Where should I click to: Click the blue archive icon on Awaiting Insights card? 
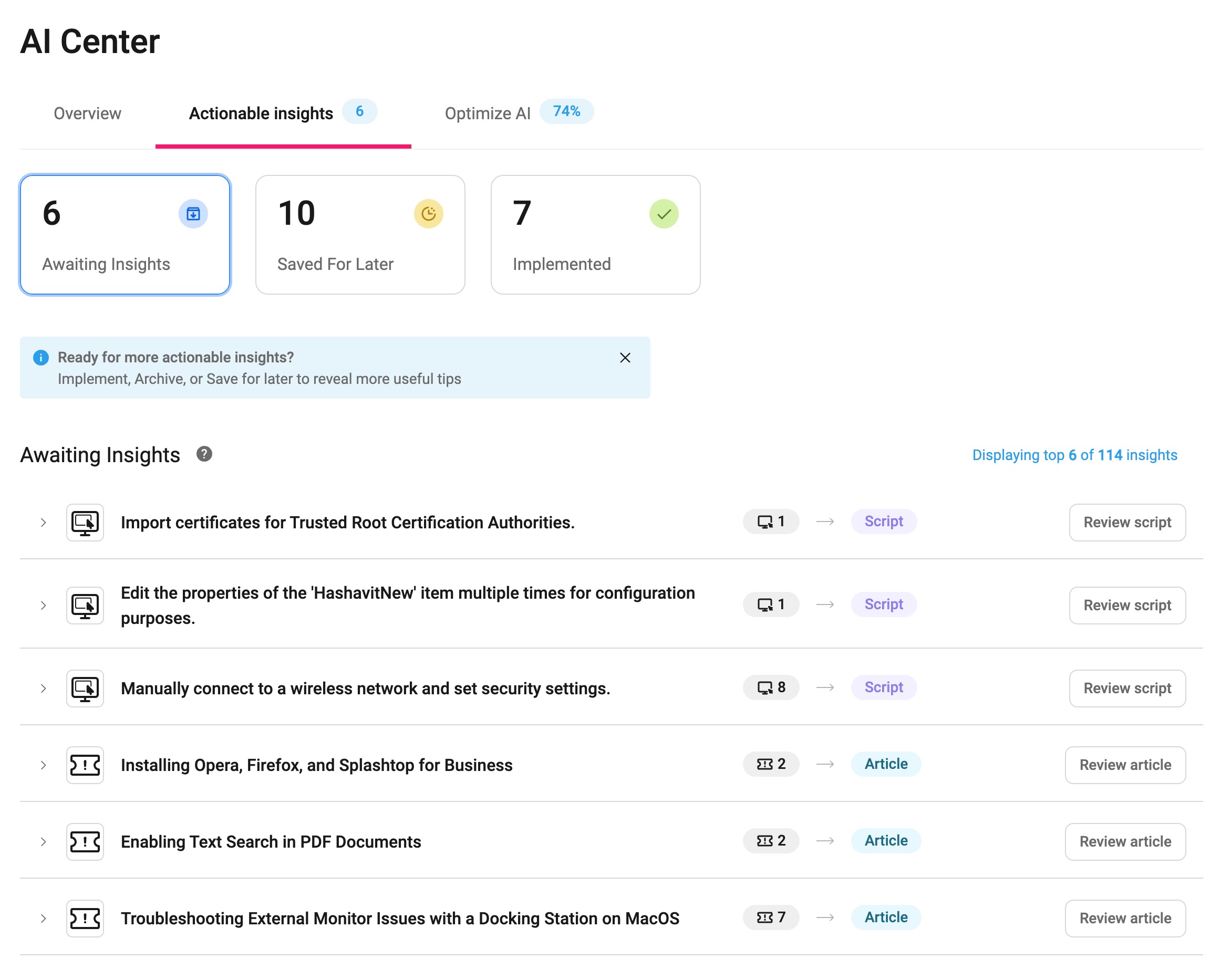193,213
